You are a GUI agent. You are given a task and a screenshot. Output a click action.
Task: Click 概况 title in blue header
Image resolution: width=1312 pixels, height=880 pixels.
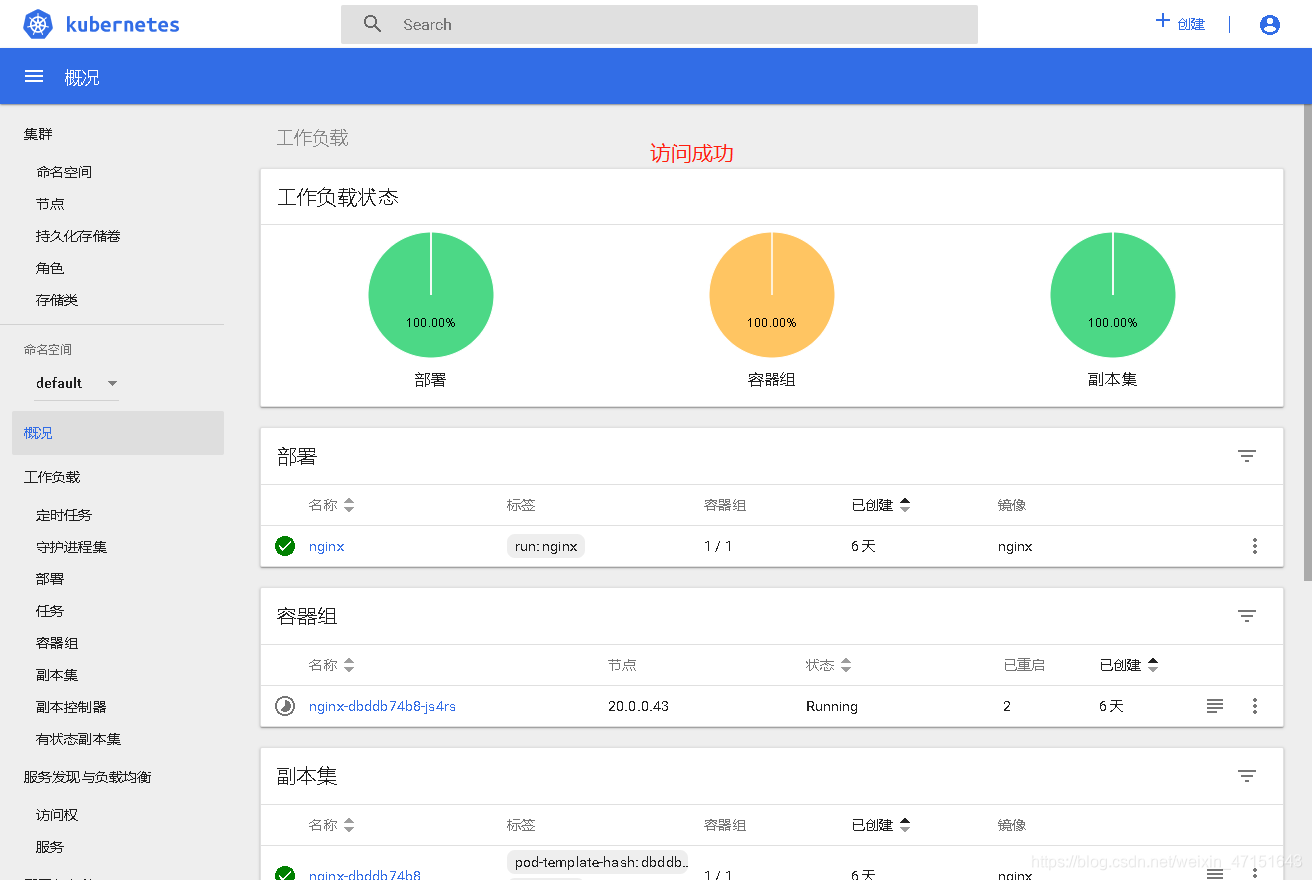(x=82, y=77)
